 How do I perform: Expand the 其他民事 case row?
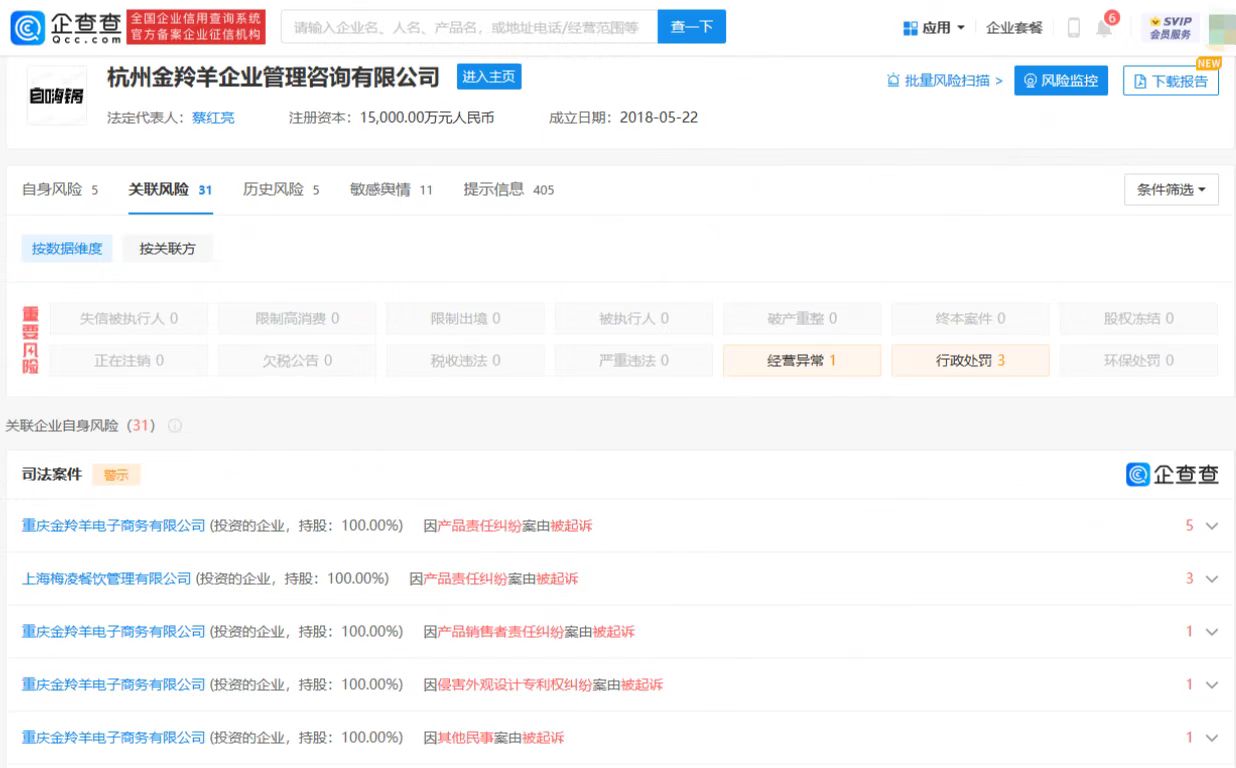[x=1211, y=738]
